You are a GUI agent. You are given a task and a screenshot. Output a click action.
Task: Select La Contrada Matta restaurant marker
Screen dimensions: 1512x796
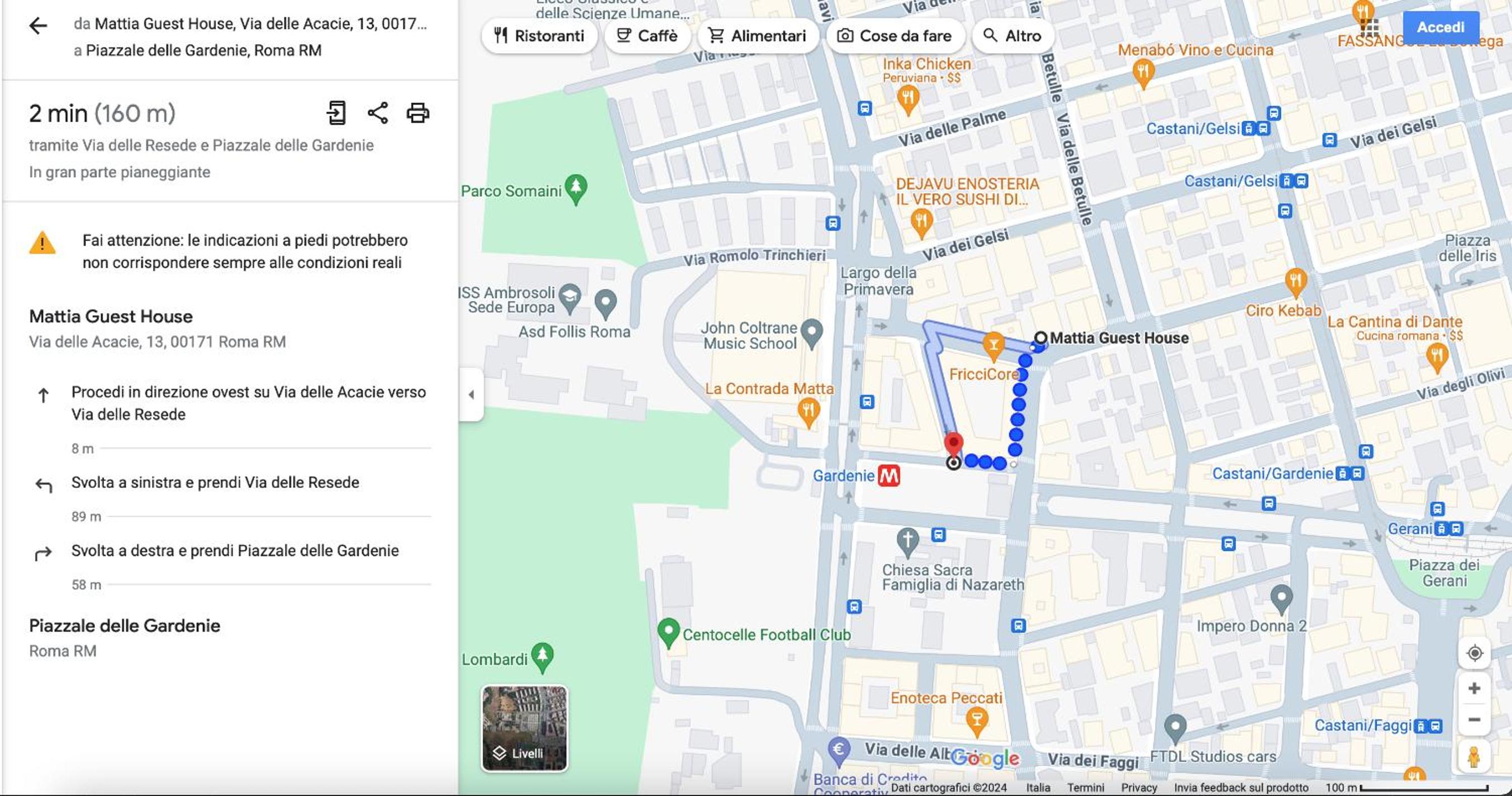pos(808,412)
